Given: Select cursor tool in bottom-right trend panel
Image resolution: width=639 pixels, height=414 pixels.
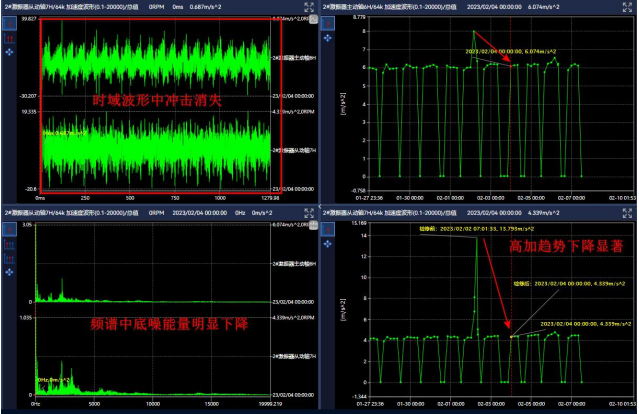Looking at the screenshot, I should point(328,230).
